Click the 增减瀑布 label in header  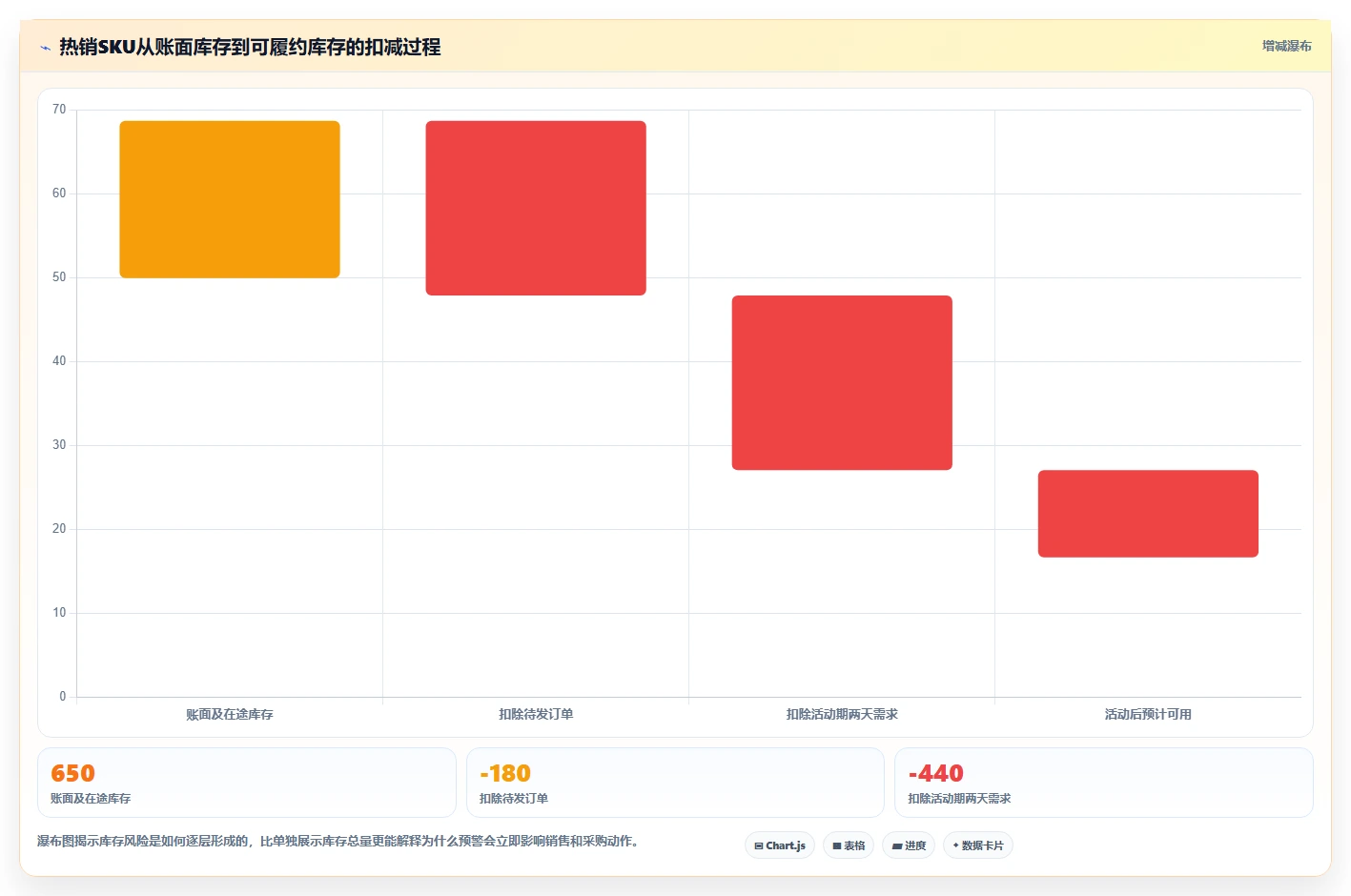pos(1286,46)
